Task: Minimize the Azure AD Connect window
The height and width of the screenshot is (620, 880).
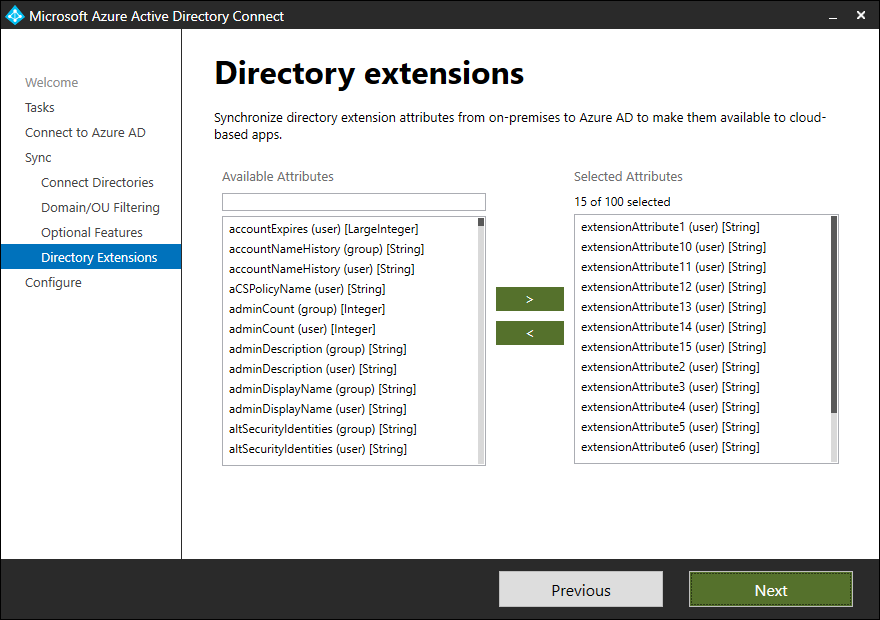Action: (x=833, y=16)
